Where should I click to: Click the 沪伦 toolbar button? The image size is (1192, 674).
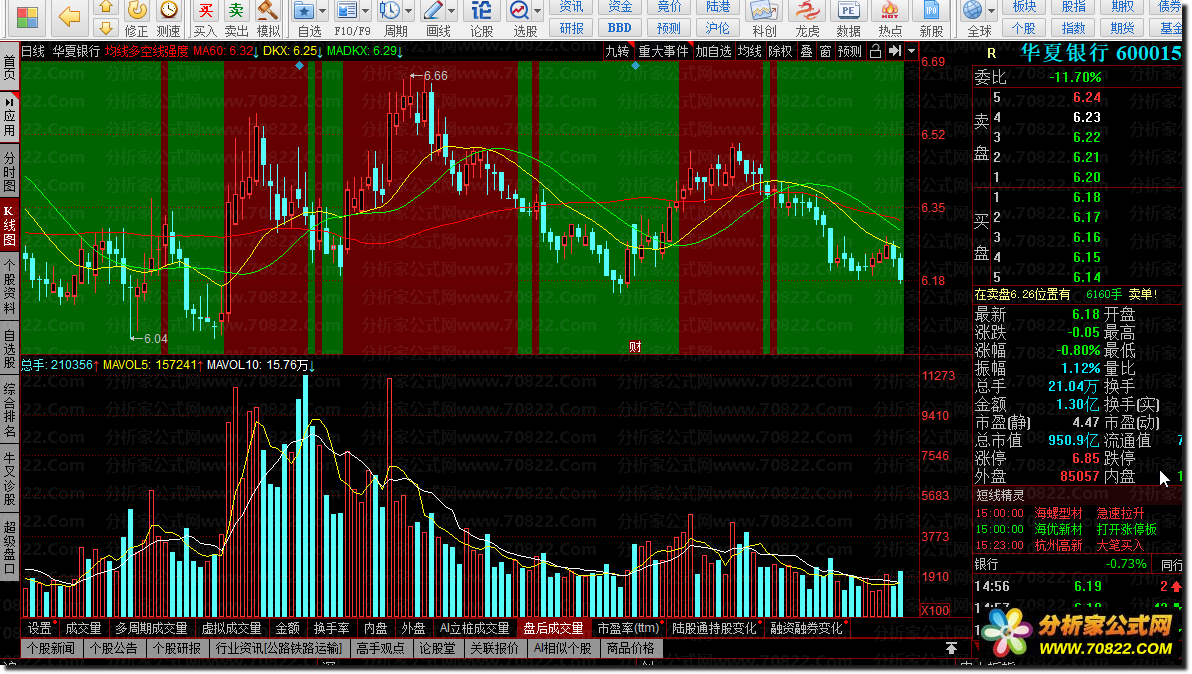(x=717, y=28)
